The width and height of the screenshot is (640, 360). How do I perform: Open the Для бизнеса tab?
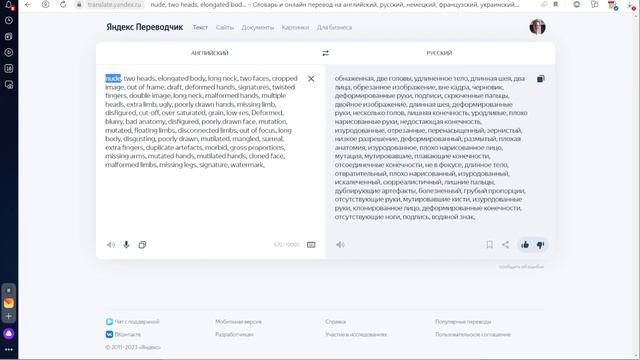334,27
